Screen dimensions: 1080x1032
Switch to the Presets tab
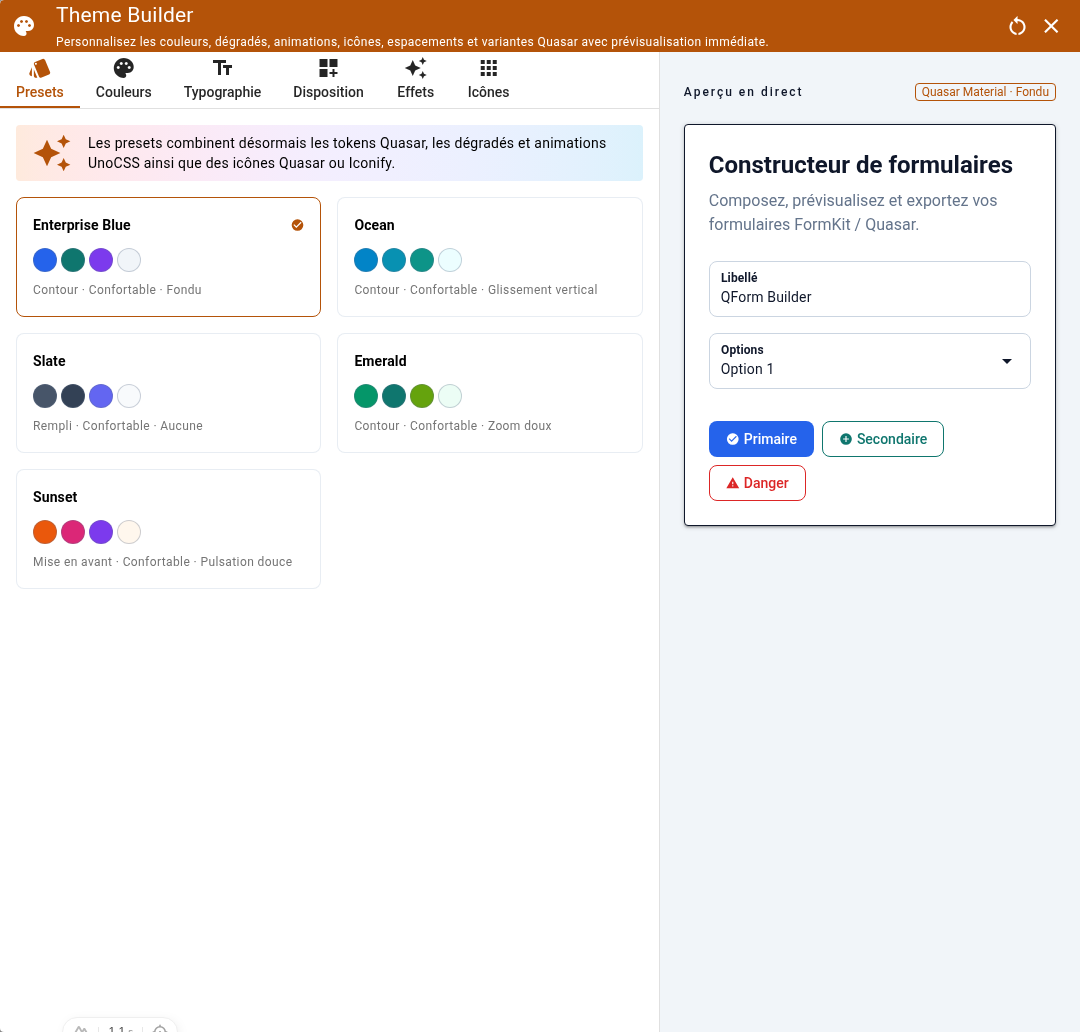click(40, 80)
